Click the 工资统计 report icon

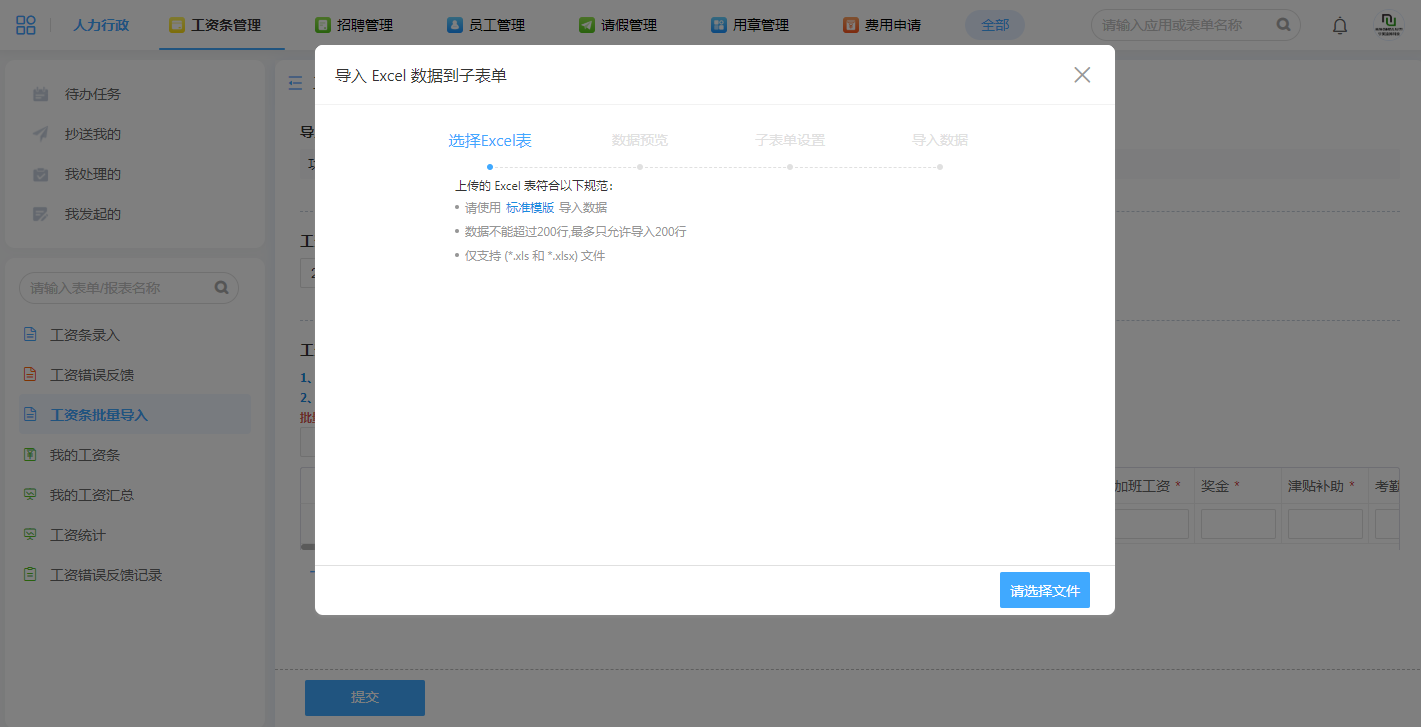coord(31,535)
